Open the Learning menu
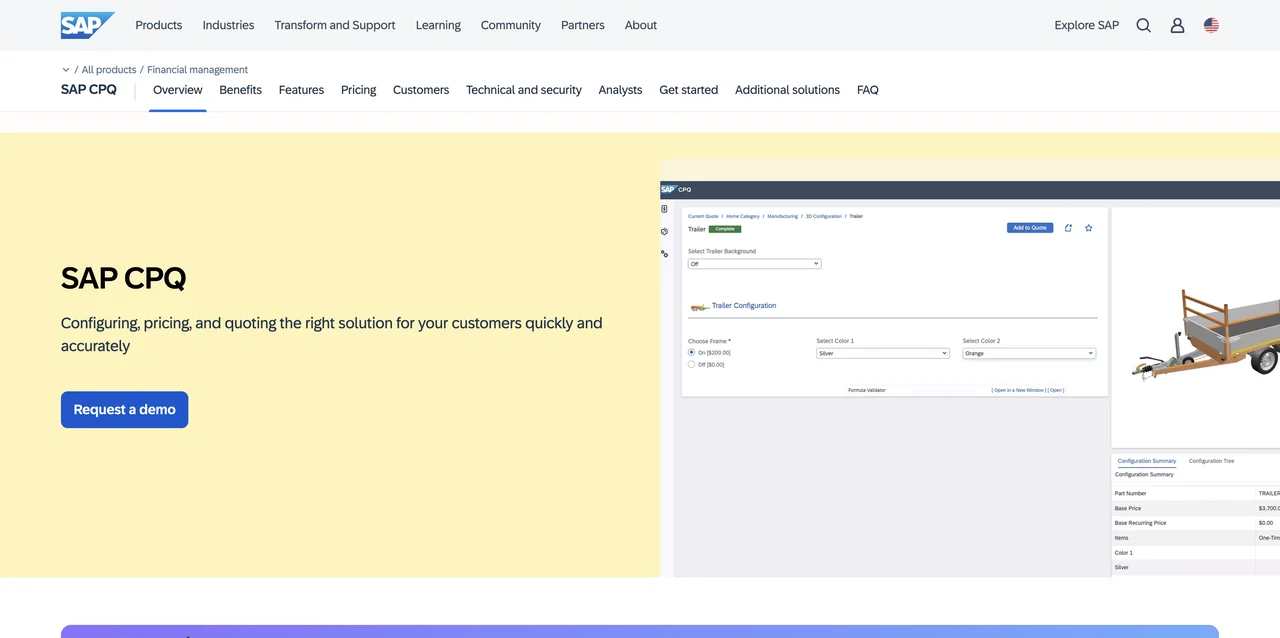 [x=438, y=25]
